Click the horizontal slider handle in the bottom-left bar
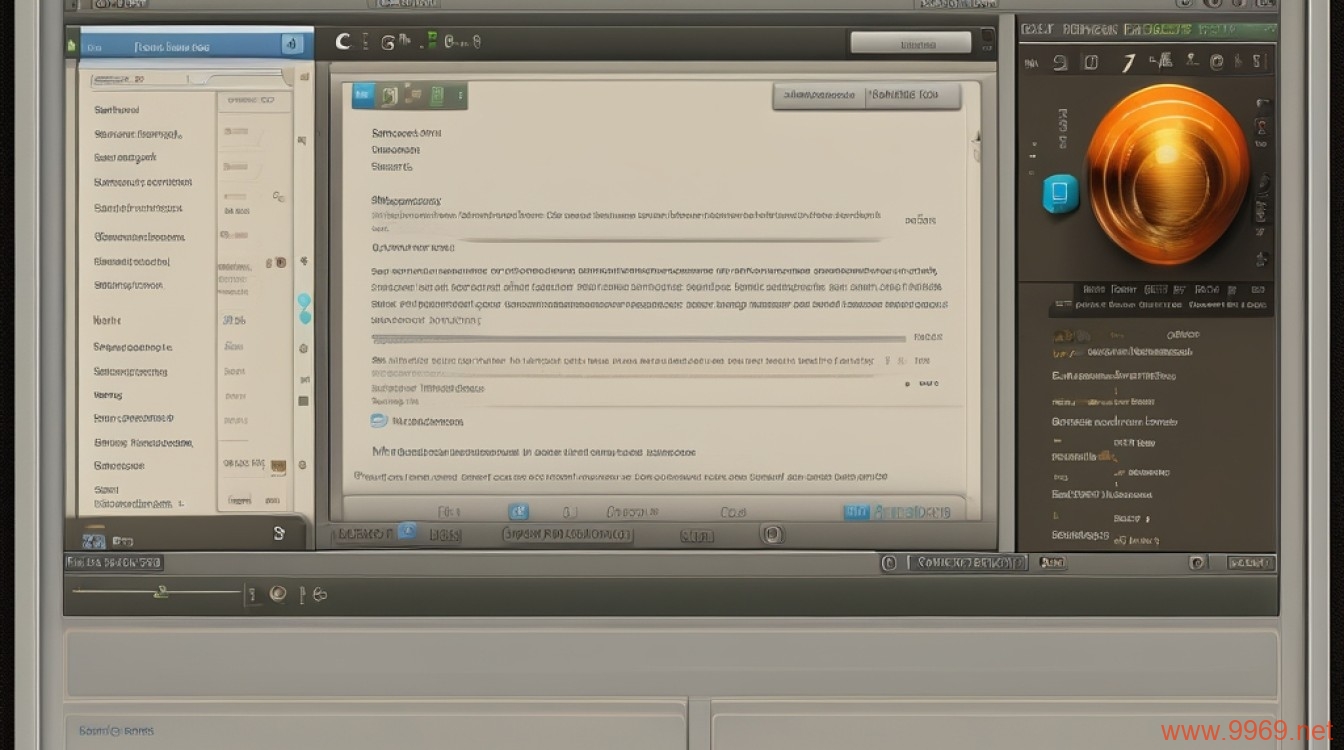 pos(157,593)
